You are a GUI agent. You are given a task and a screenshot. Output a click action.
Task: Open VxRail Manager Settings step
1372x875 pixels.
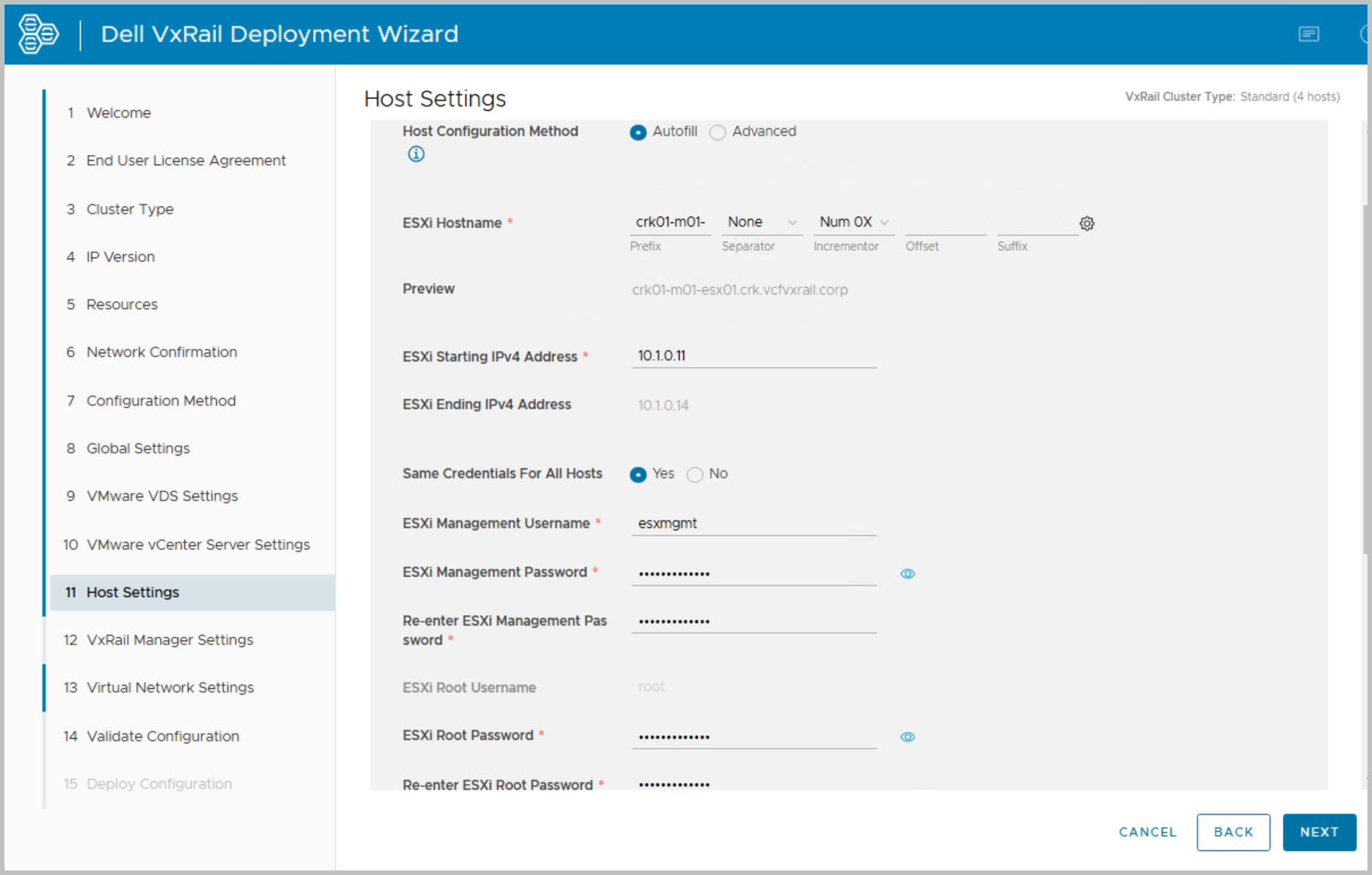coord(169,640)
